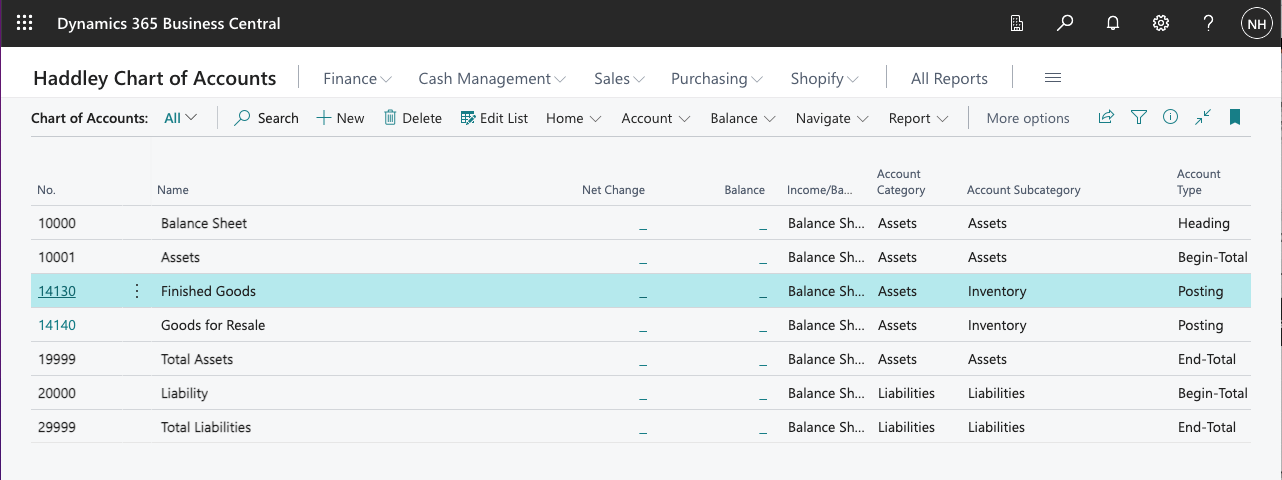
Task: Click the help question mark icon
Action: [1208, 23]
